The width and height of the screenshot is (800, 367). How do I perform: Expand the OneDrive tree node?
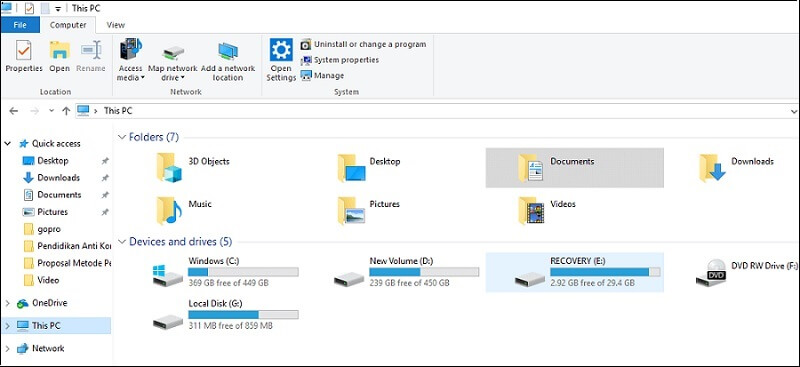point(8,303)
